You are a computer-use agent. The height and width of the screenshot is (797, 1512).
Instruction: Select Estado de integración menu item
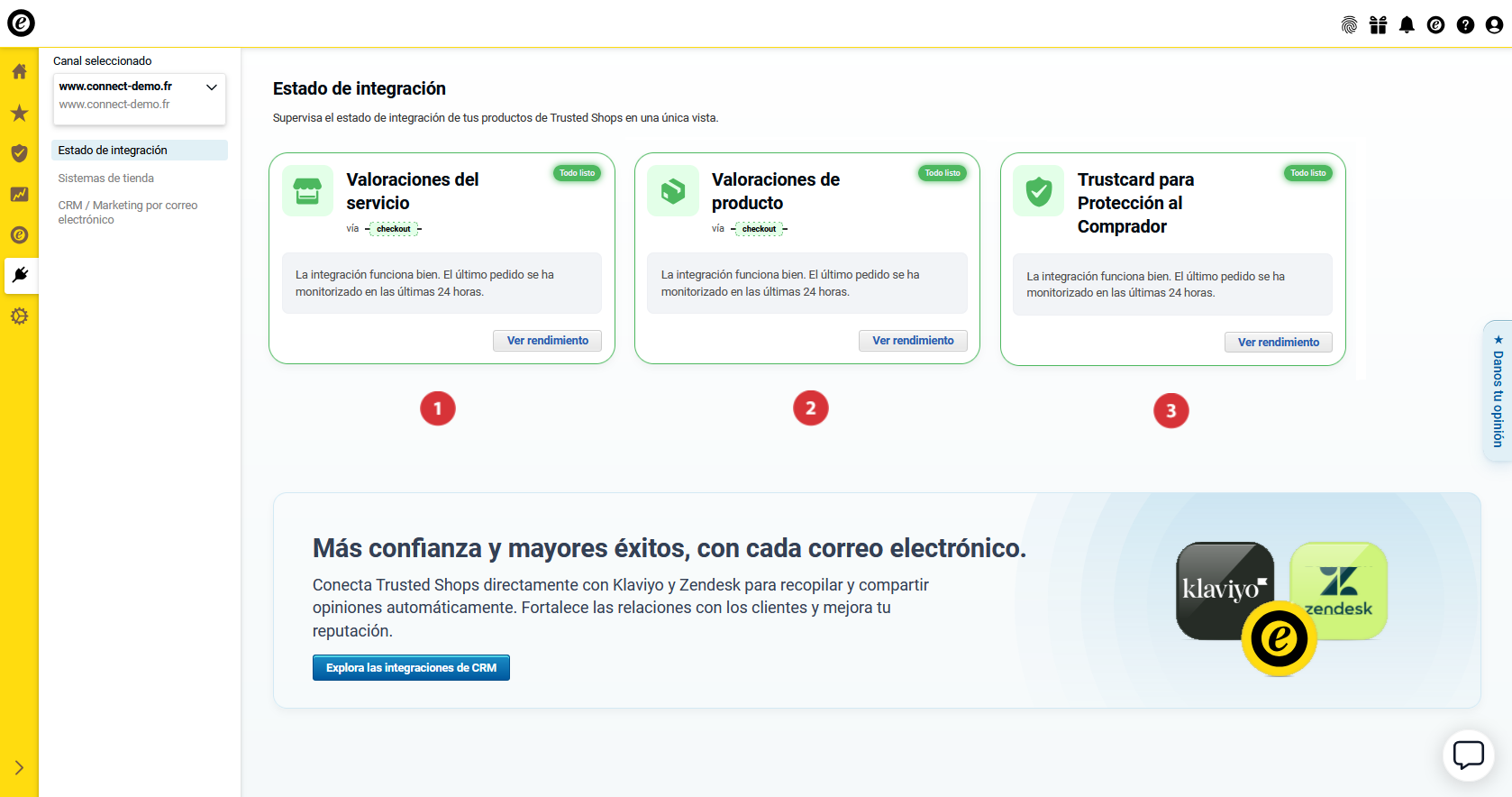point(113,151)
